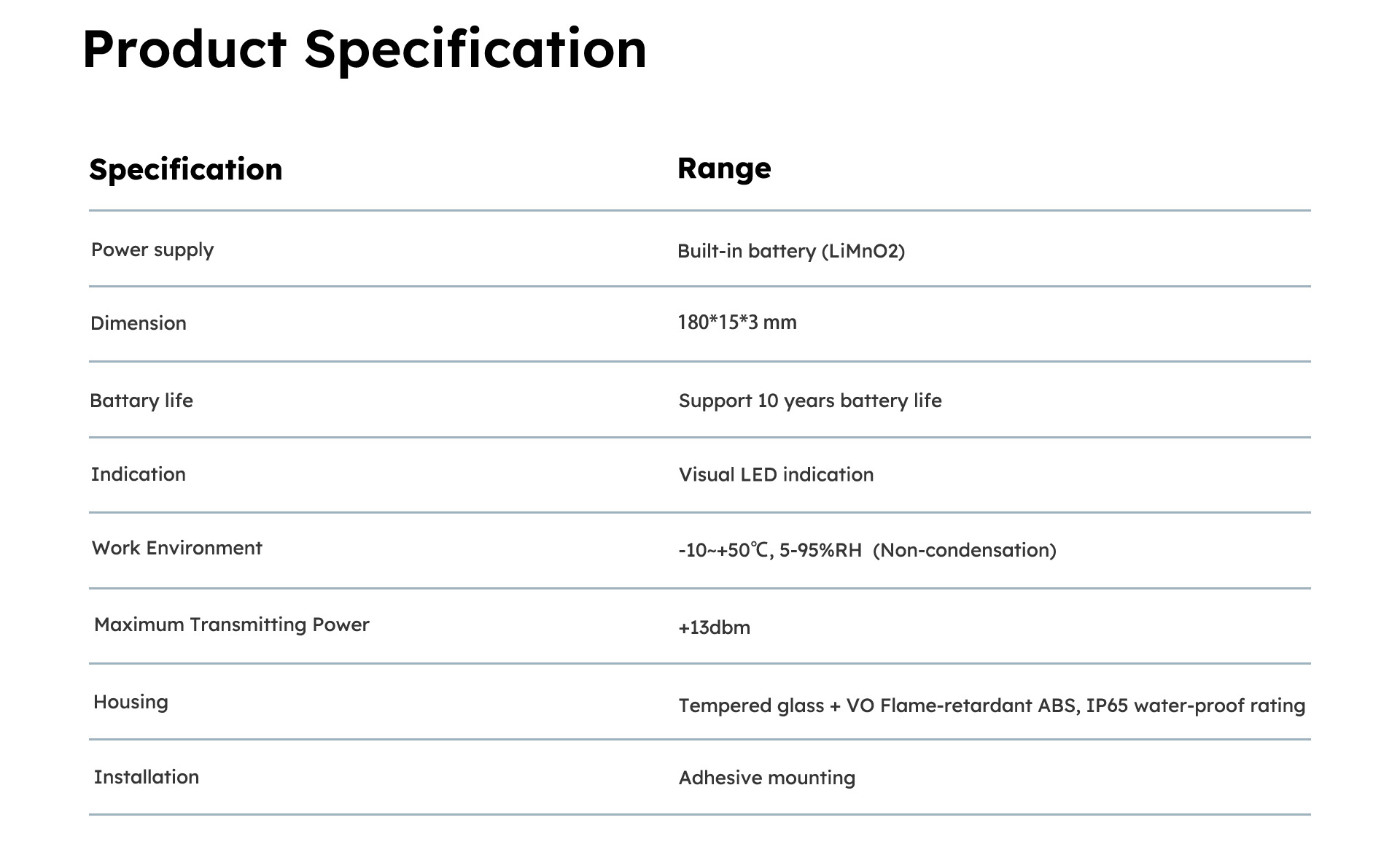Click Maximum Transmitting Power label
The height and width of the screenshot is (847, 1400).
pos(232,625)
